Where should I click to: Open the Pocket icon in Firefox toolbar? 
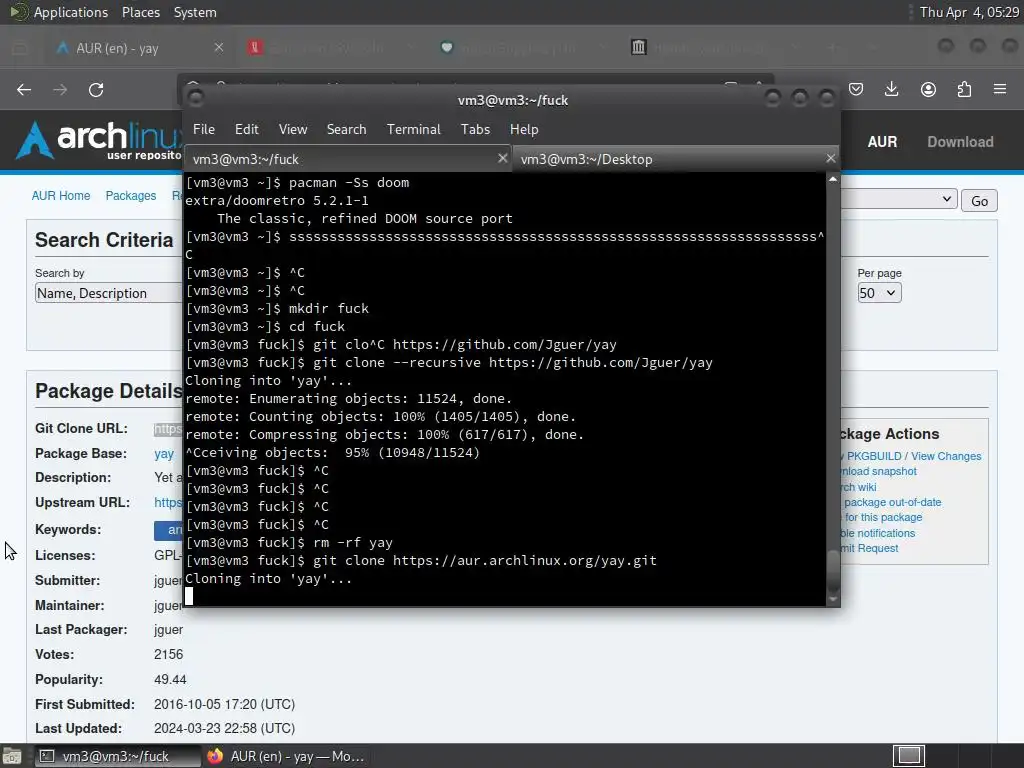pyautogui.click(x=856, y=89)
